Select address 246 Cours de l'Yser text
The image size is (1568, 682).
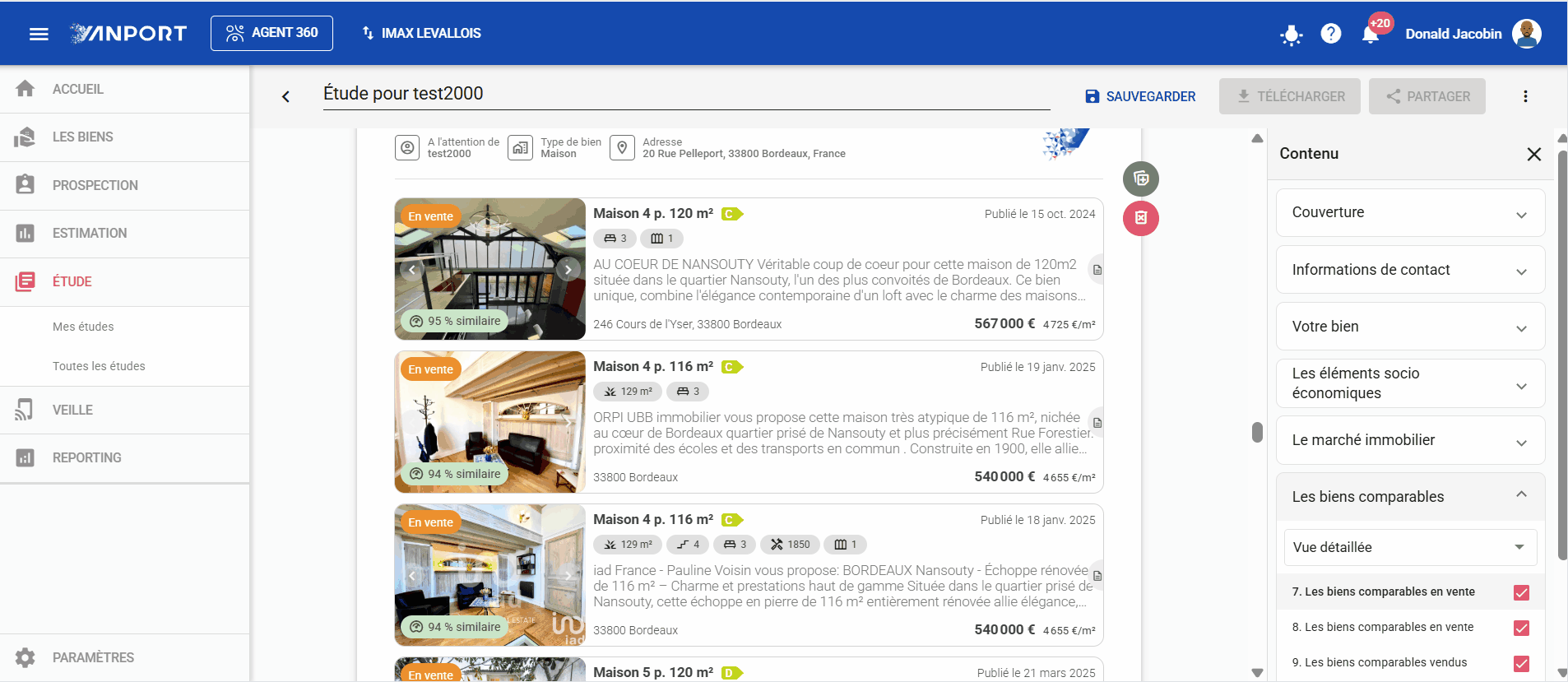[x=687, y=324]
